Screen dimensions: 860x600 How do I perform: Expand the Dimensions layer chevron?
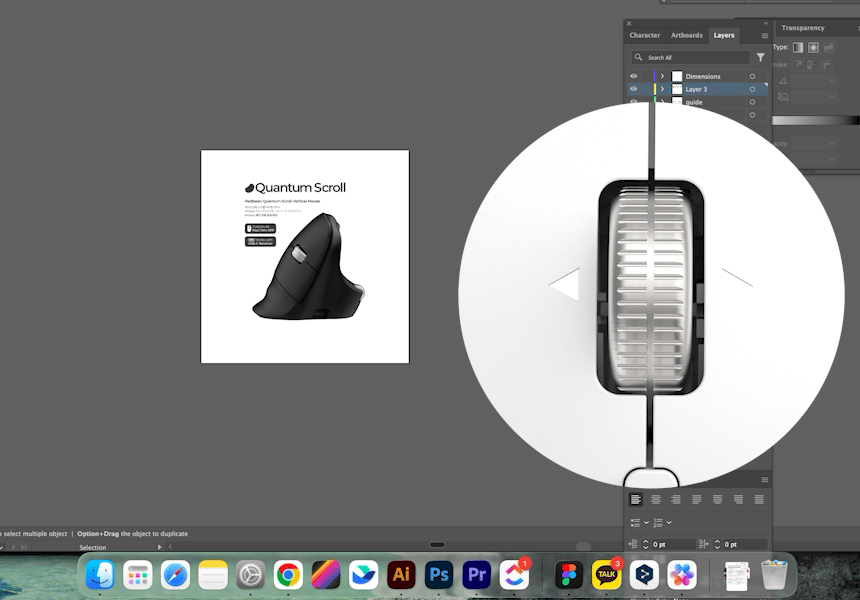(663, 76)
